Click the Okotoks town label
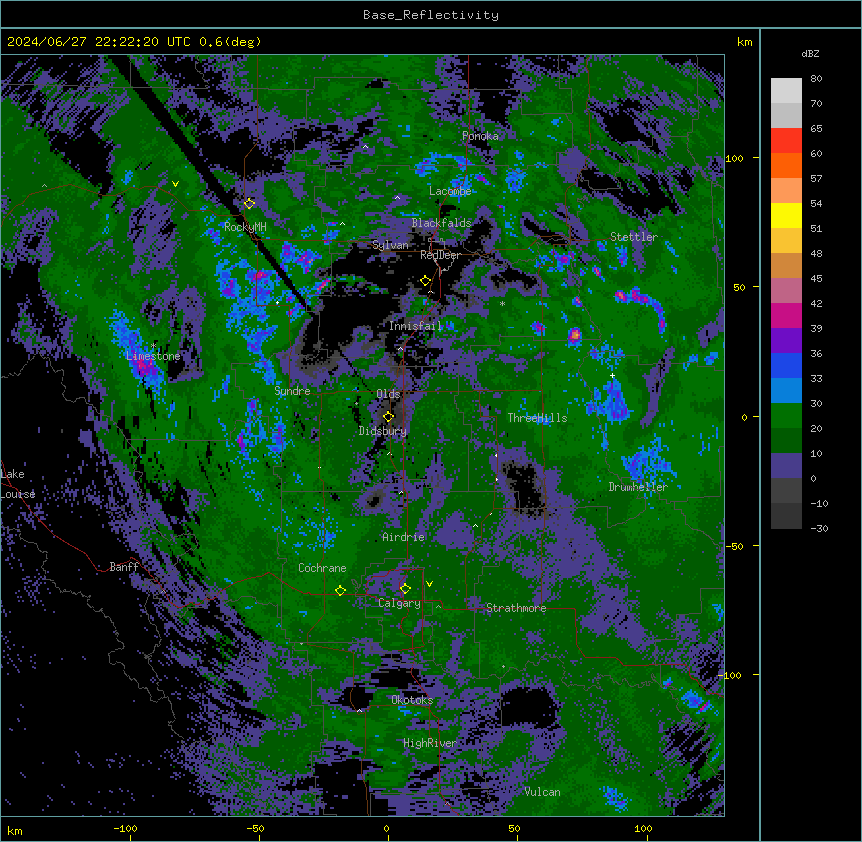 click(x=412, y=700)
